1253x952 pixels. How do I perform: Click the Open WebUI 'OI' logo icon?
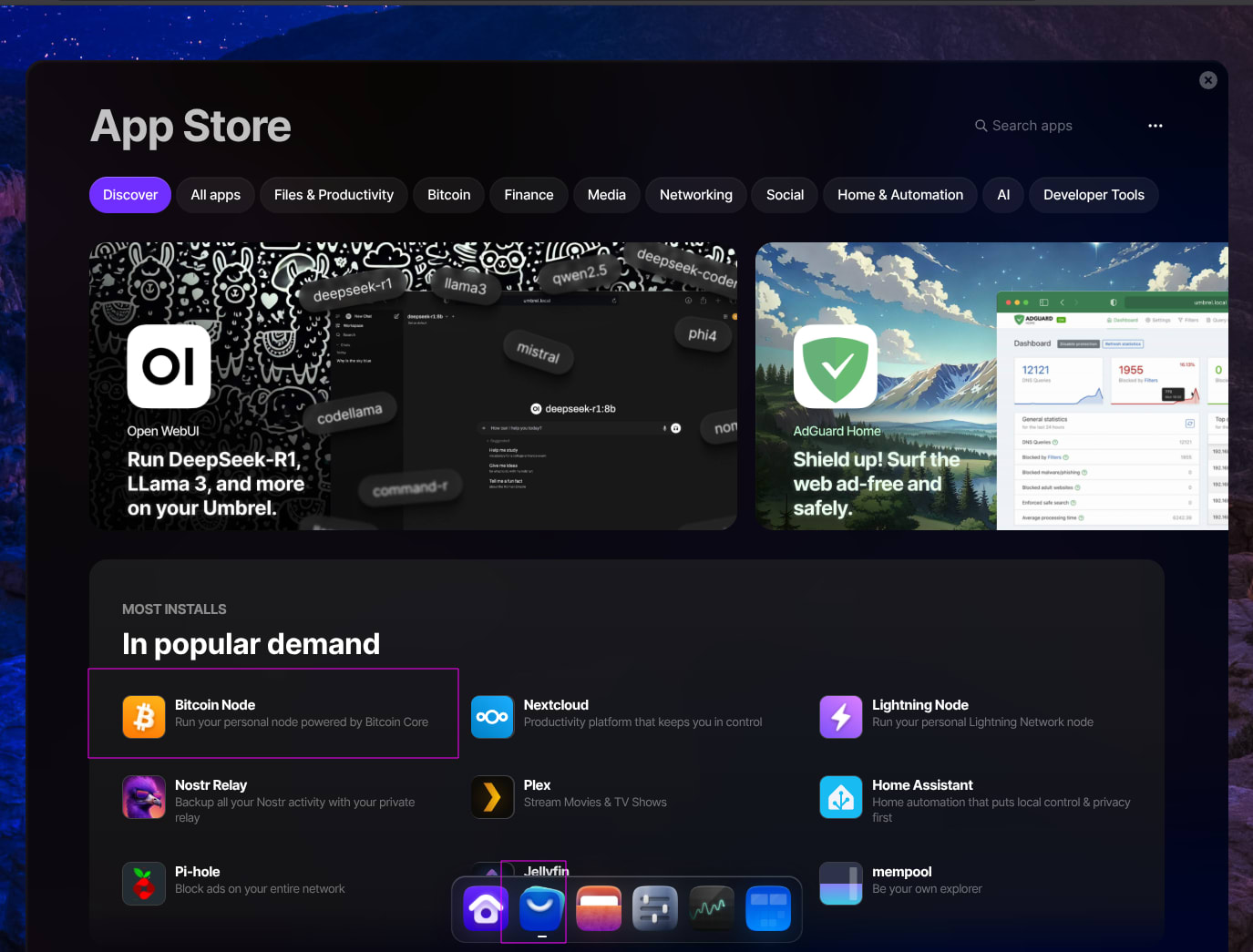click(169, 366)
